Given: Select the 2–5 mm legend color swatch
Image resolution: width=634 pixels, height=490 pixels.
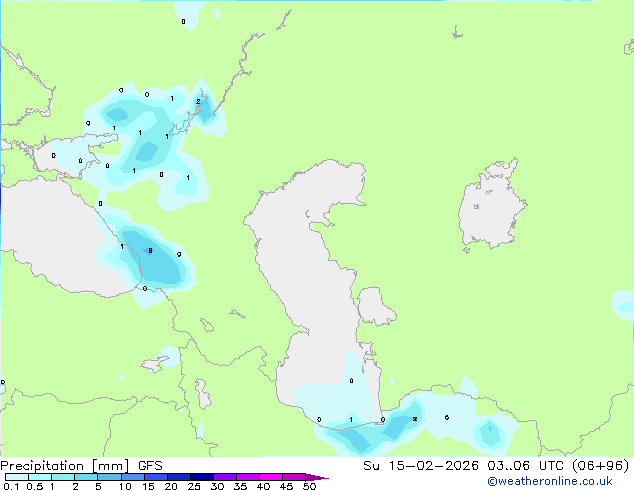Looking at the screenshot, I should (86, 477).
